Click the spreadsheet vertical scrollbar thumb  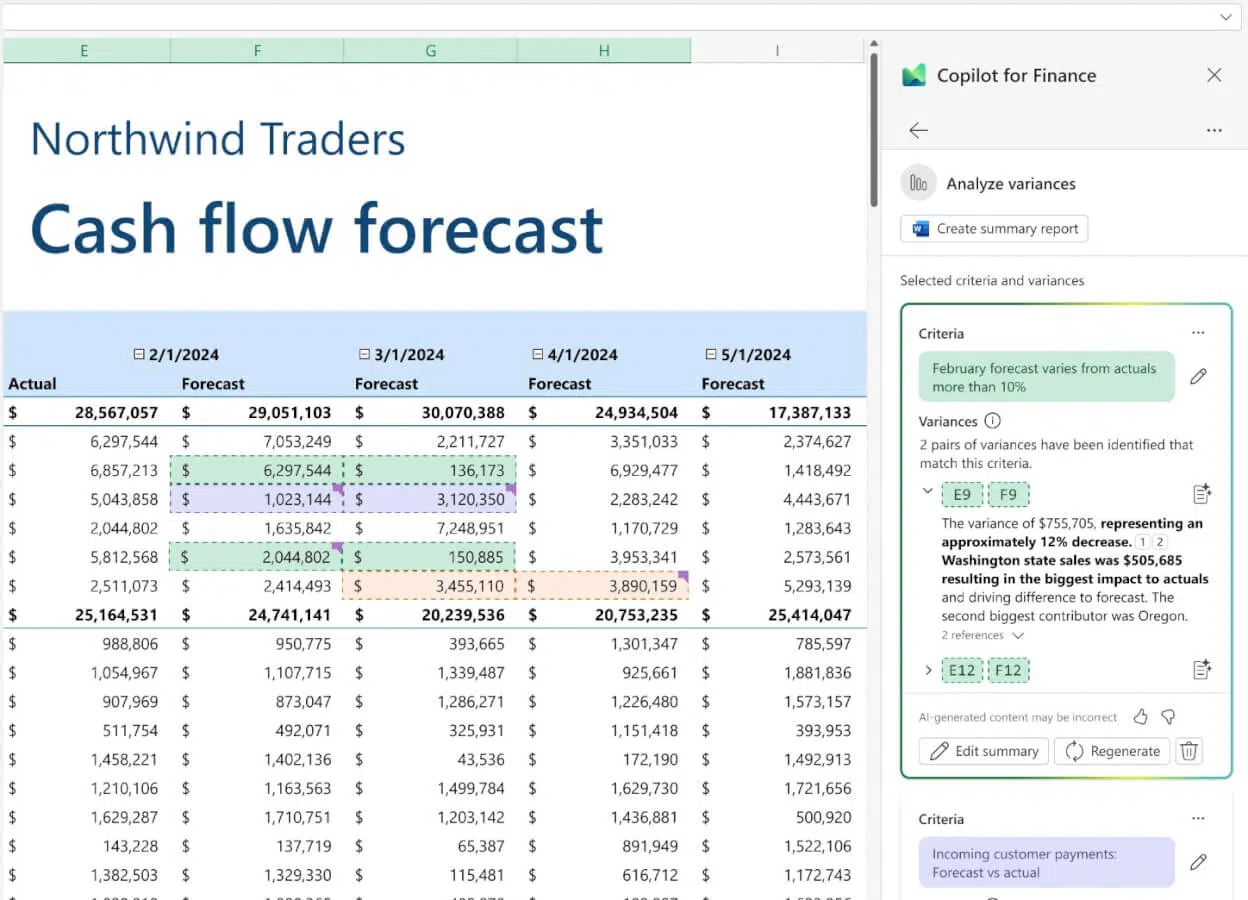874,130
